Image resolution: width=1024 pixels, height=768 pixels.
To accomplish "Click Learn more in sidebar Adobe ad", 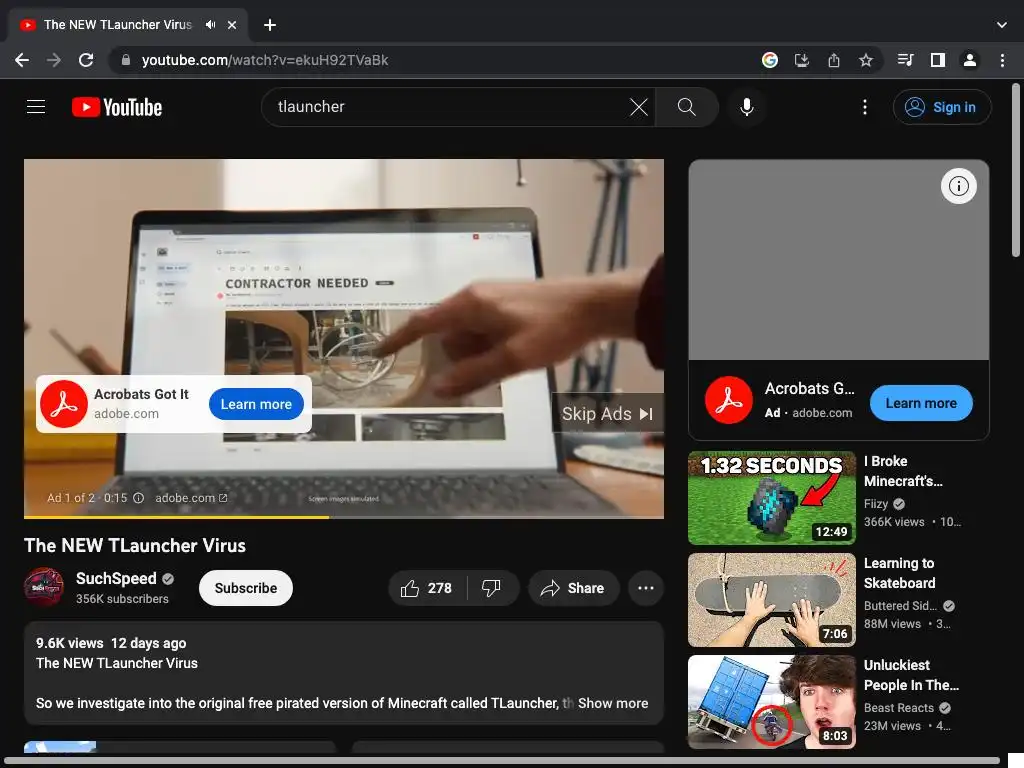I will tap(921, 403).
